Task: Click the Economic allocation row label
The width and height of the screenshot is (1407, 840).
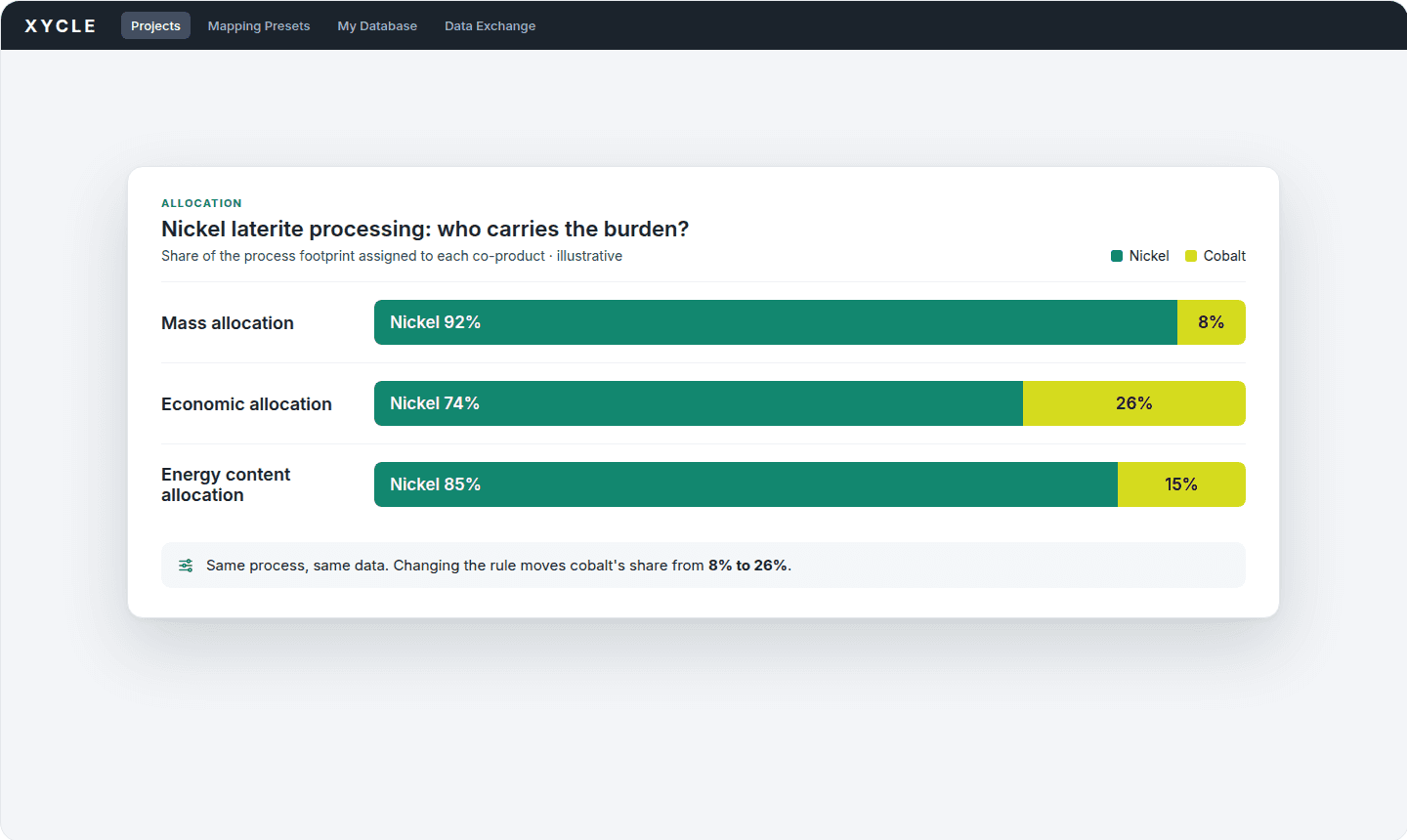Action: [246, 404]
